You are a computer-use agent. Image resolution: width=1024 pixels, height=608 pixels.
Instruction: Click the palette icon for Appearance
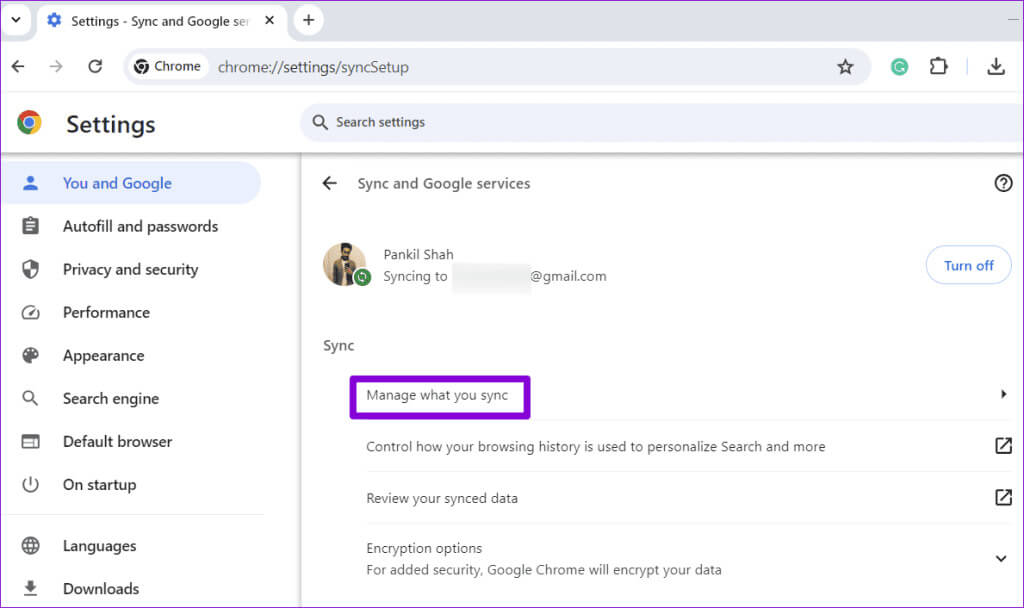click(x=30, y=355)
